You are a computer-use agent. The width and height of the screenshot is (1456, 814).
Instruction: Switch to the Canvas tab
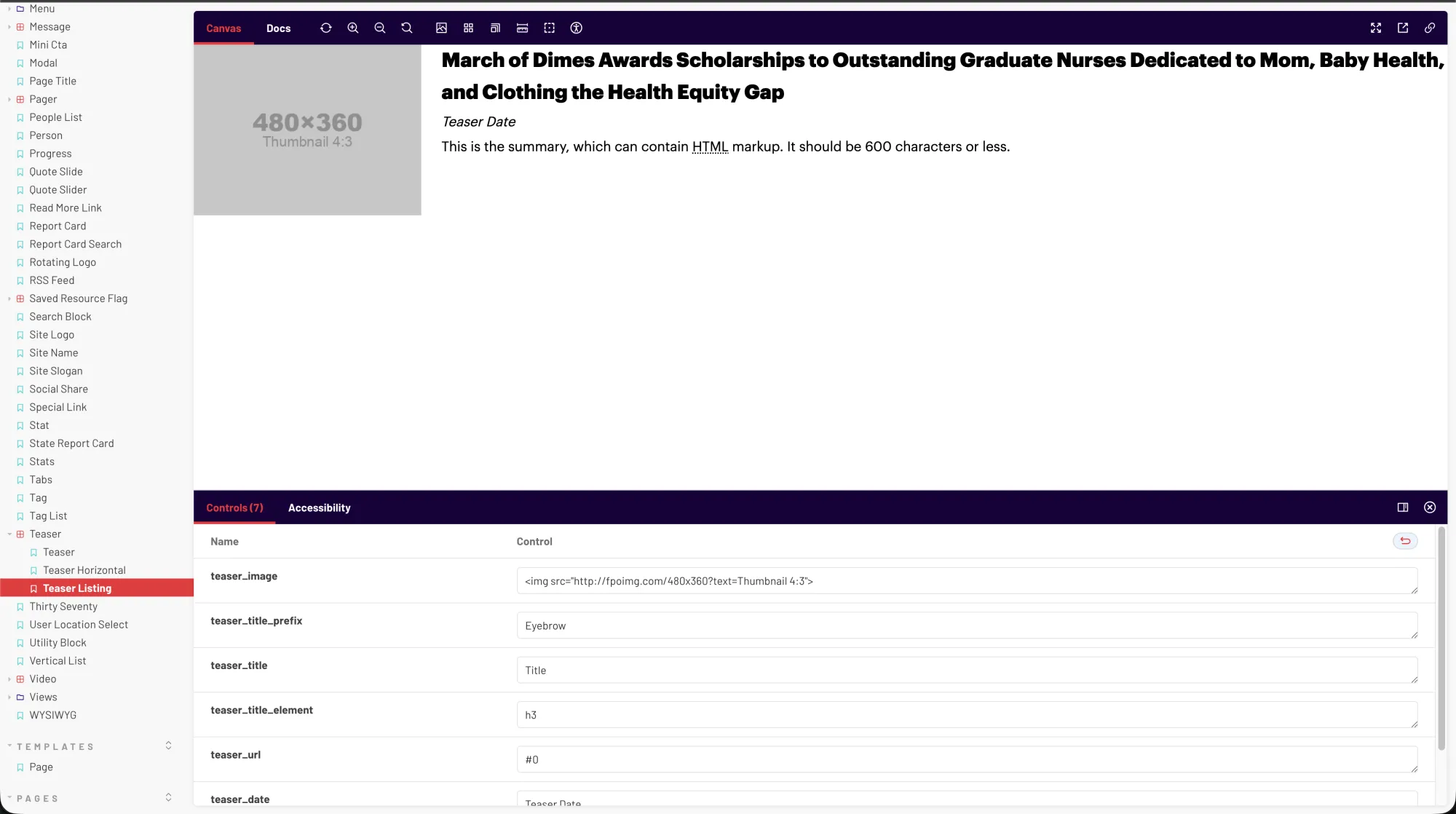[223, 28]
